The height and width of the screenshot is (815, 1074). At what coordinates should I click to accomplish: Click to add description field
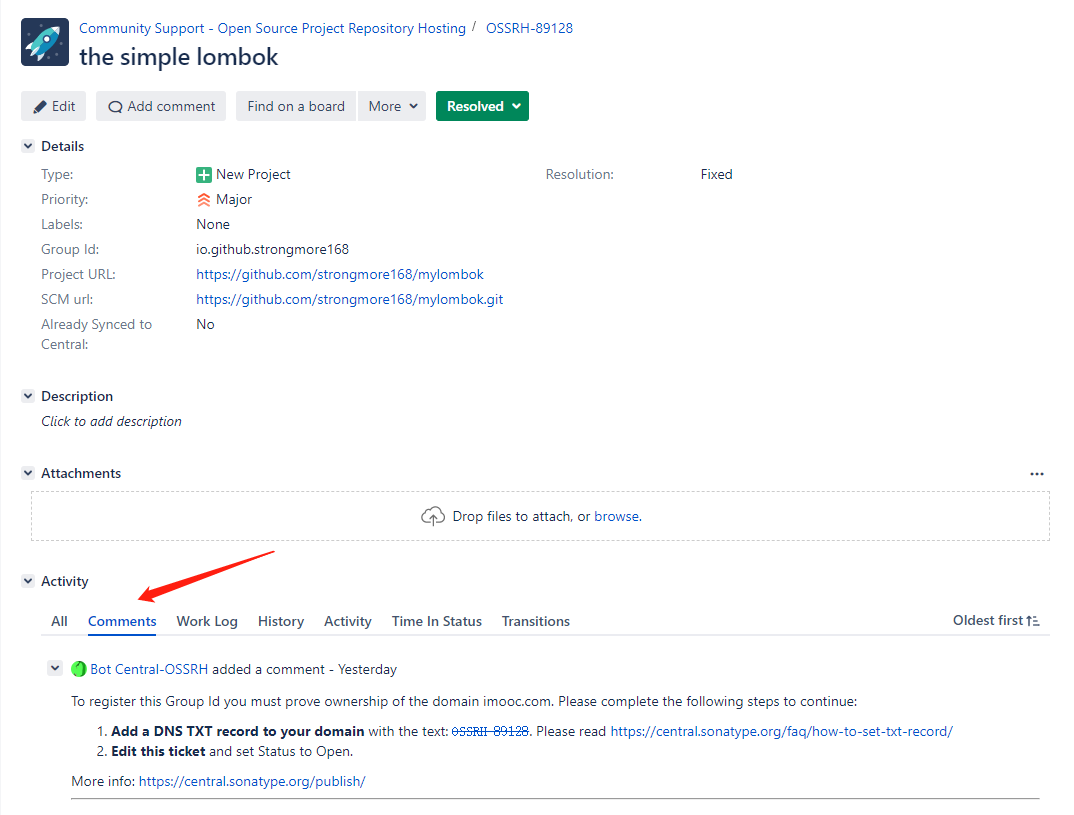click(x=111, y=421)
